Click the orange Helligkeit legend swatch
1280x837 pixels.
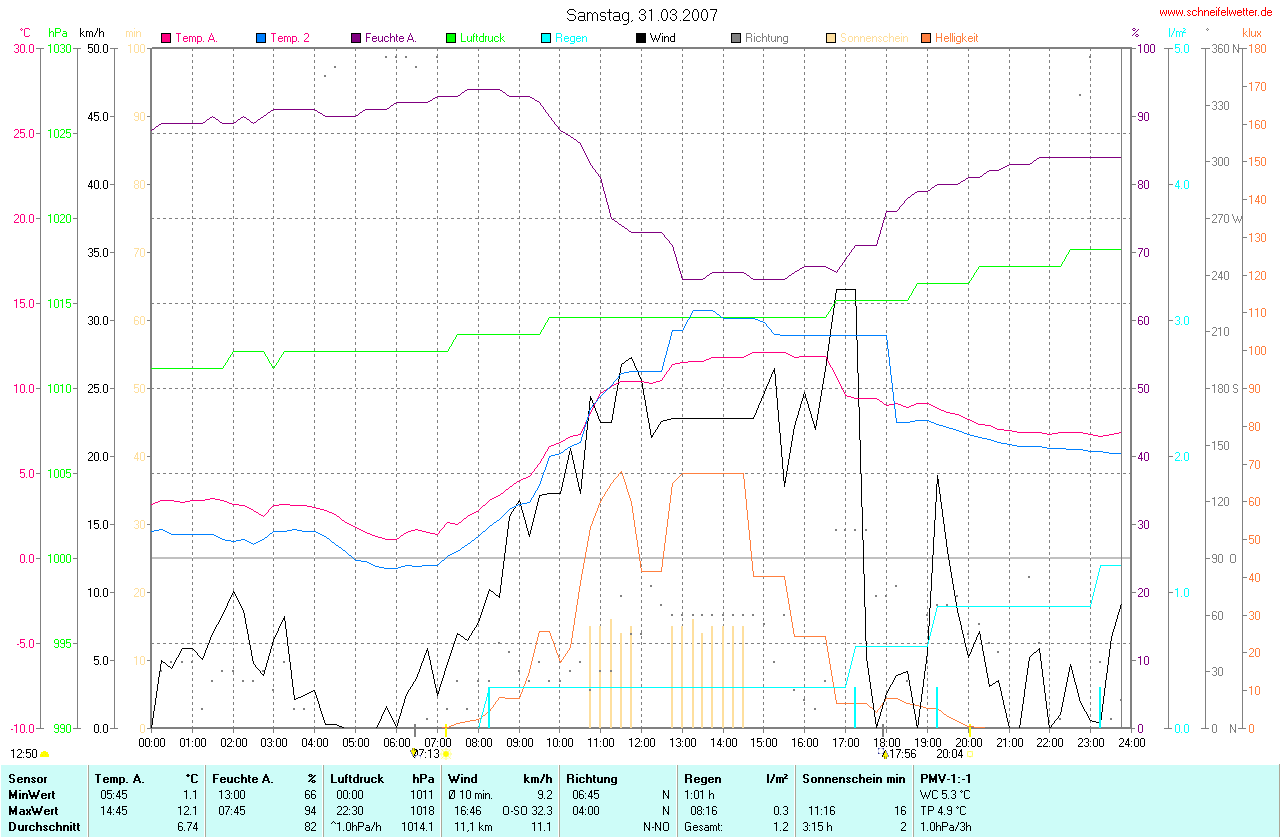click(926, 38)
